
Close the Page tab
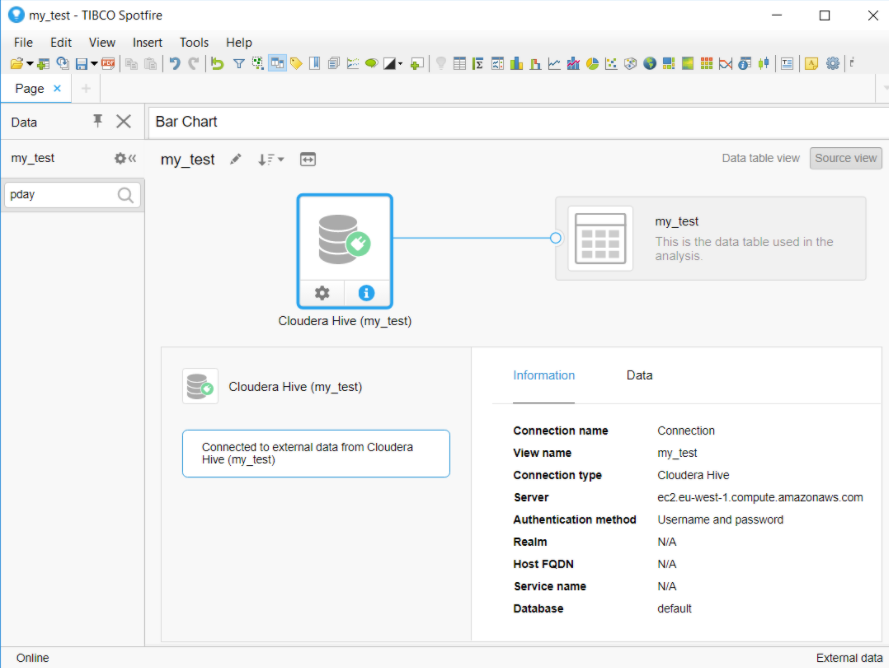(57, 88)
